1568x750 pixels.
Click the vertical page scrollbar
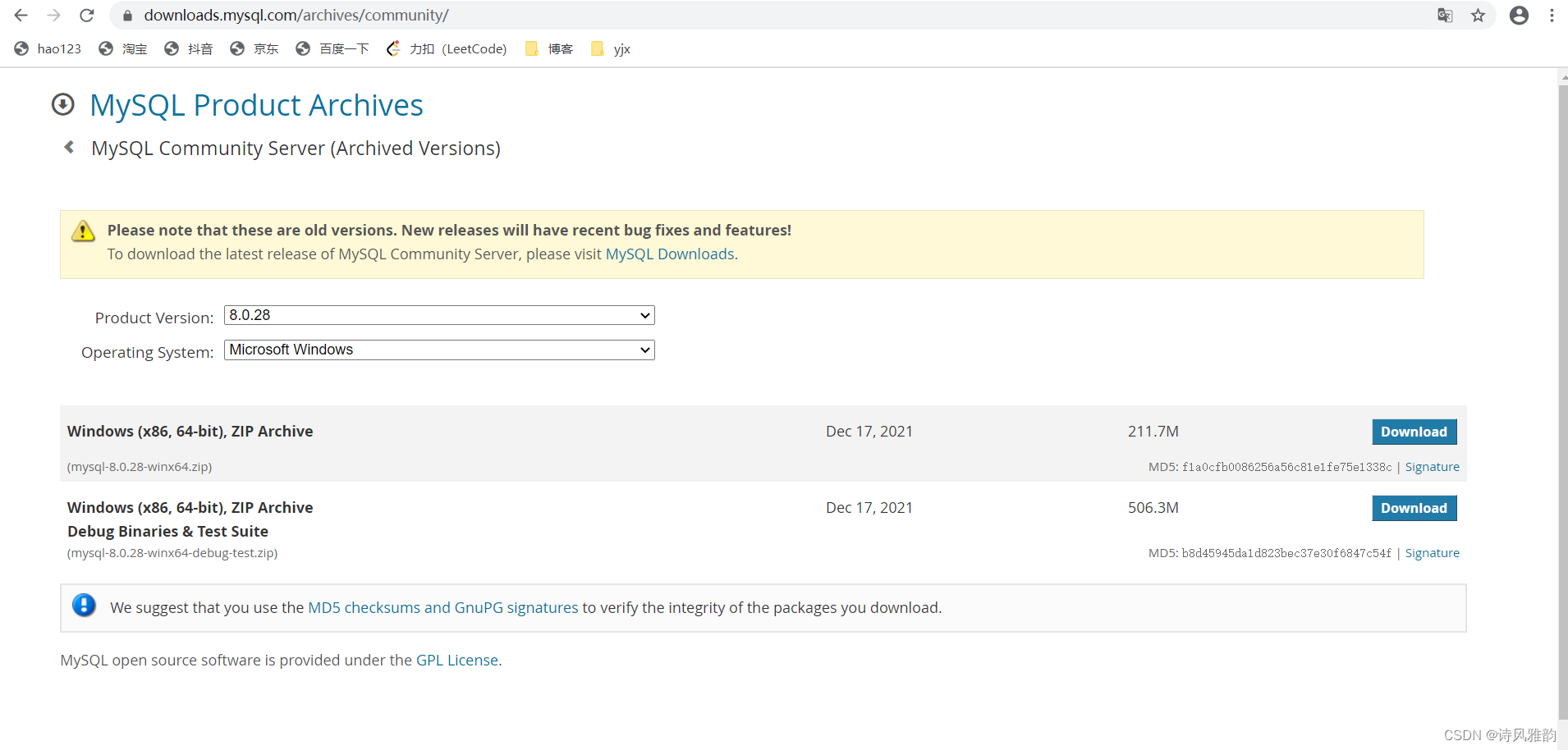tap(1563, 402)
